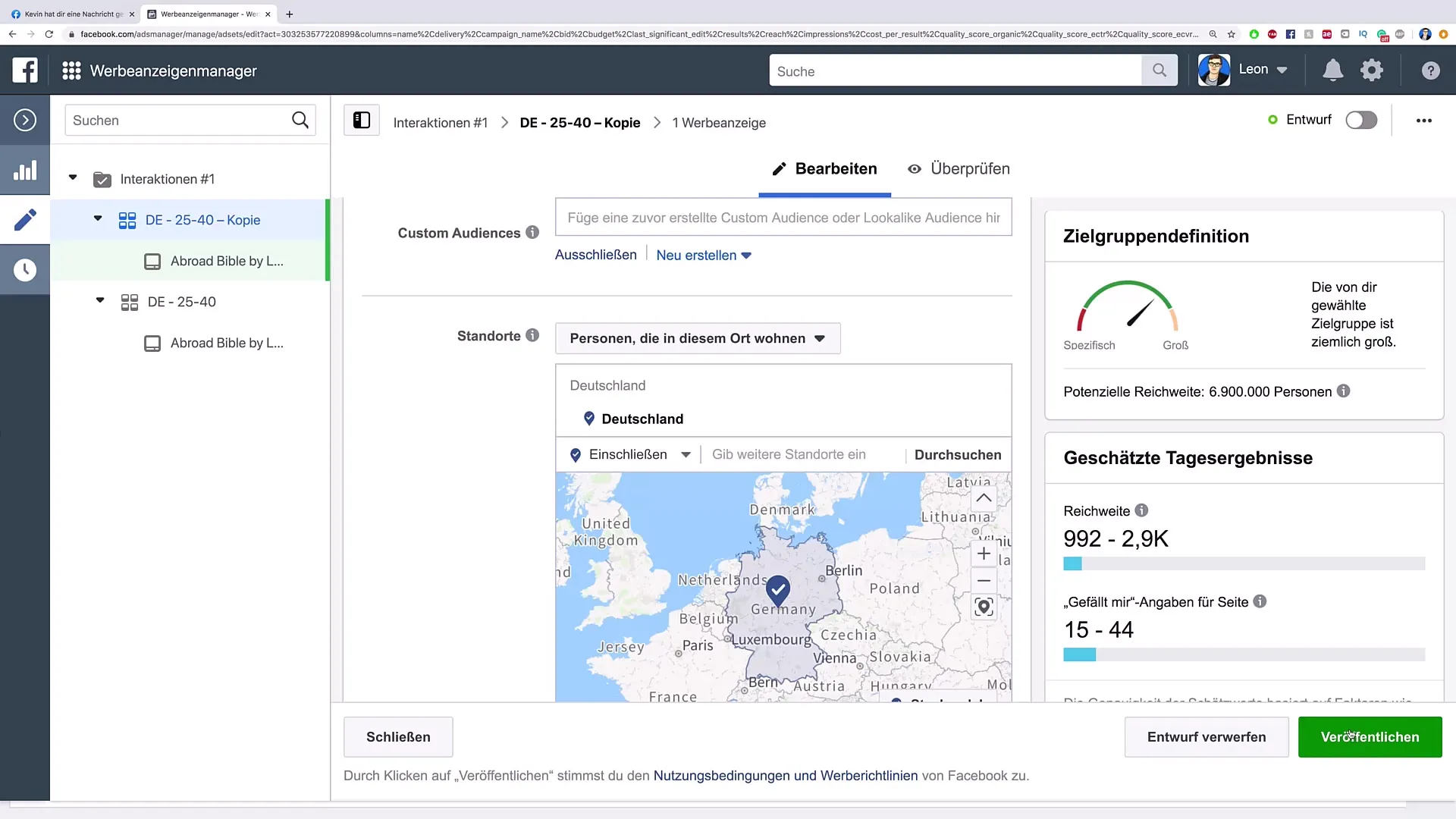Click the top search magnifier button
Image resolution: width=1456 pixels, height=819 pixels.
point(1159,71)
